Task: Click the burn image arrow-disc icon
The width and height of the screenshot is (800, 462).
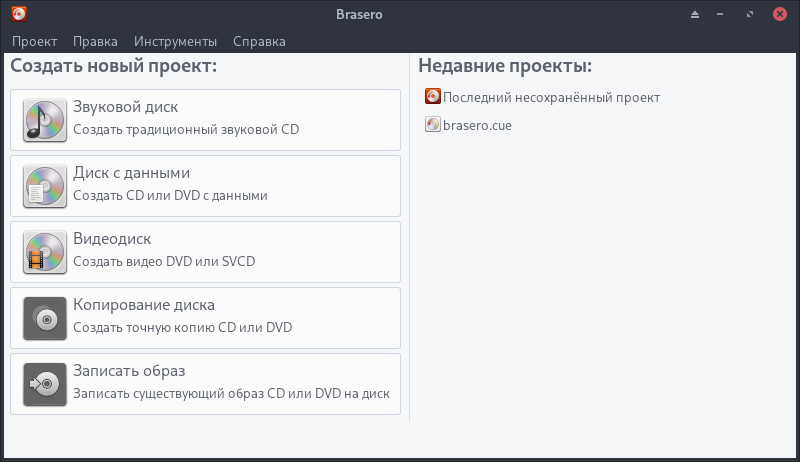Action: click(45, 384)
